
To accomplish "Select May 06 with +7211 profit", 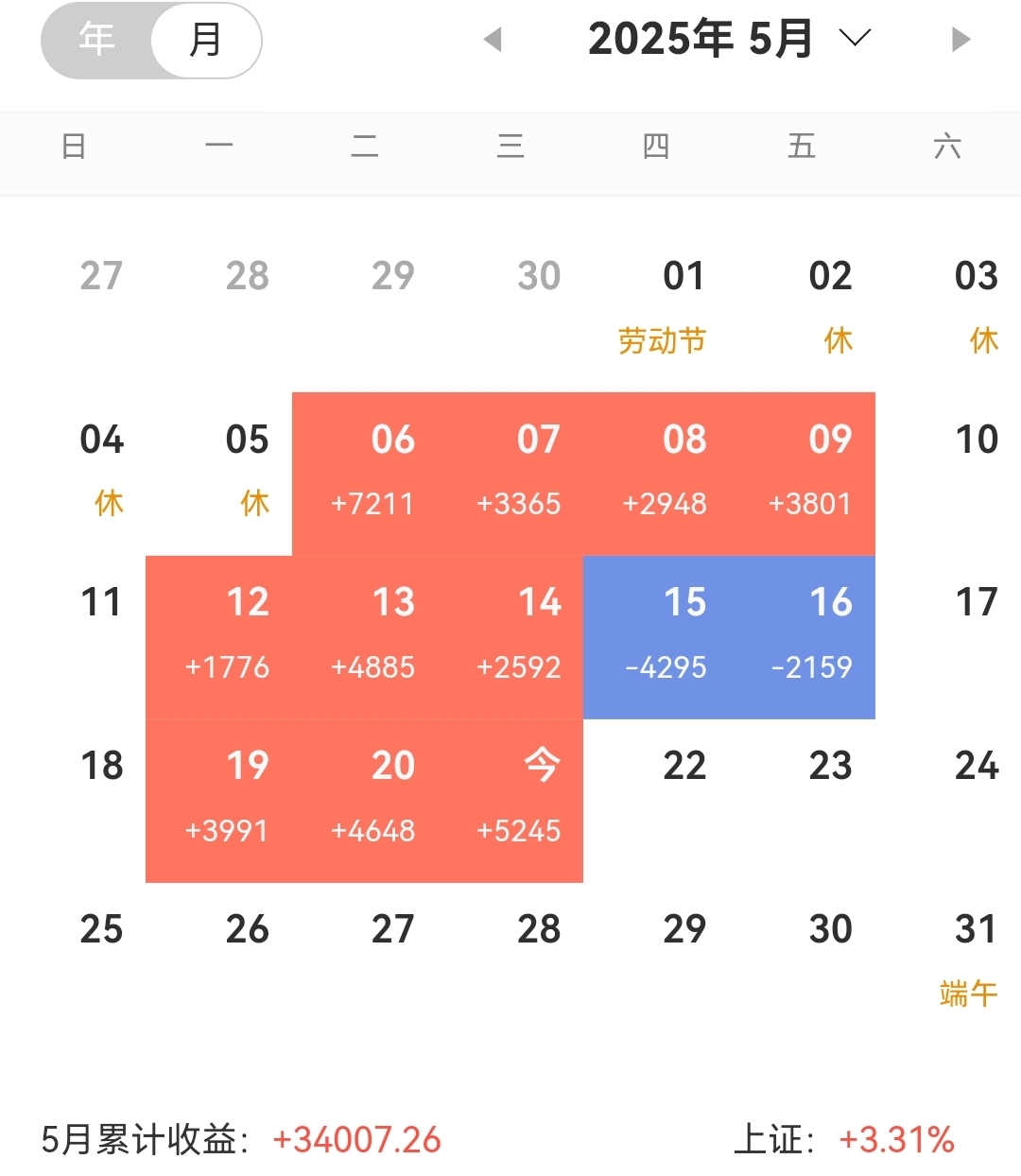I will pos(365,474).
